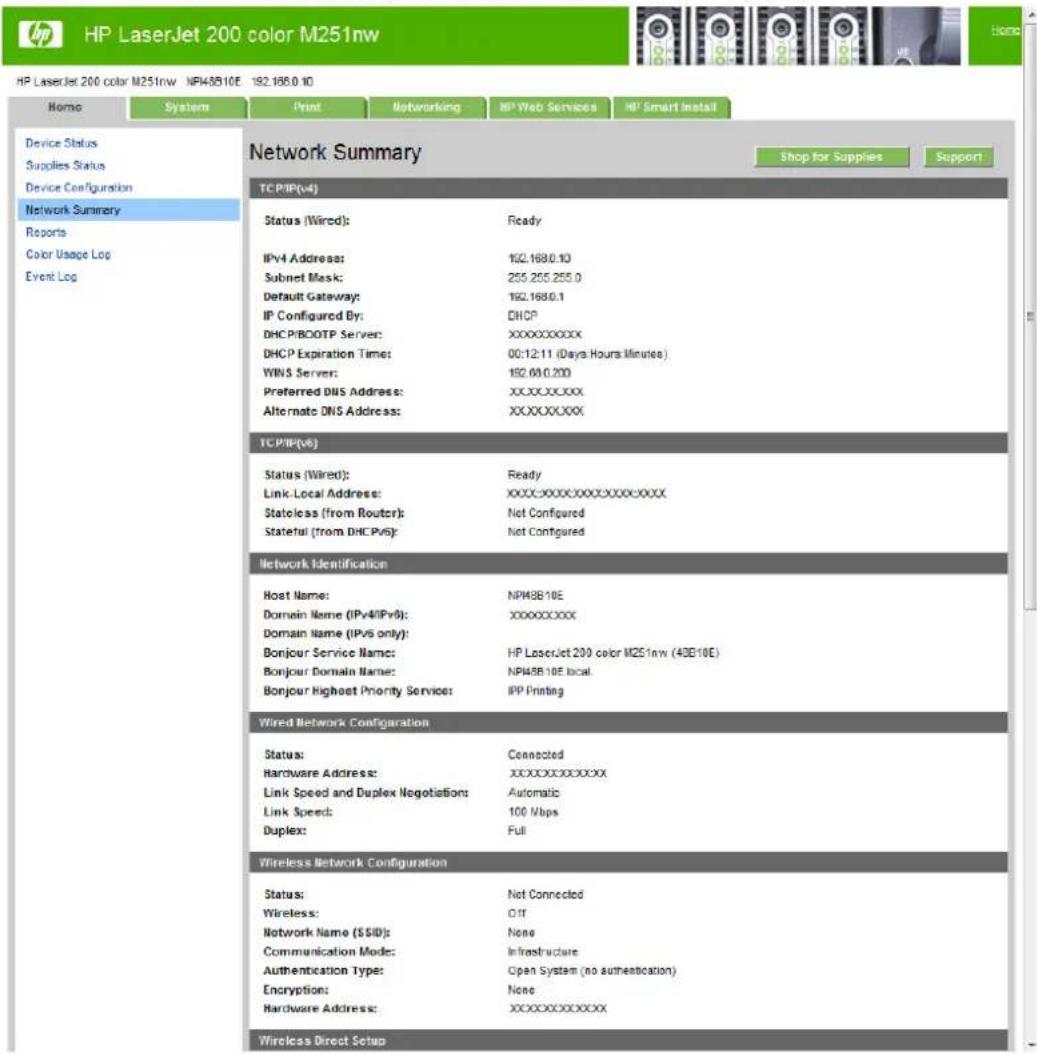1037x1054 pixels.
Task: Click the DHCP value for IP Configured By
Action: click(x=522, y=315)
